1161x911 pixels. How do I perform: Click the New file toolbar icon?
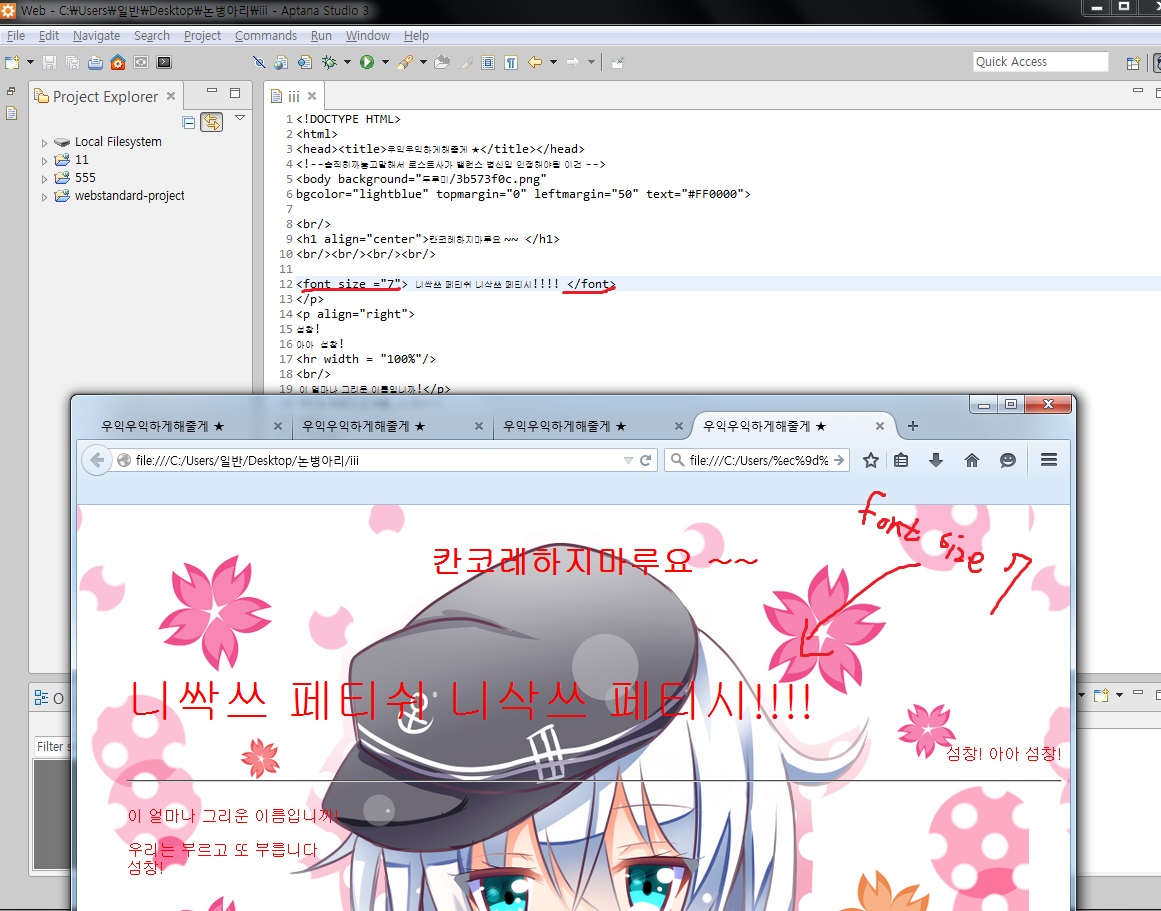[13, 62]
